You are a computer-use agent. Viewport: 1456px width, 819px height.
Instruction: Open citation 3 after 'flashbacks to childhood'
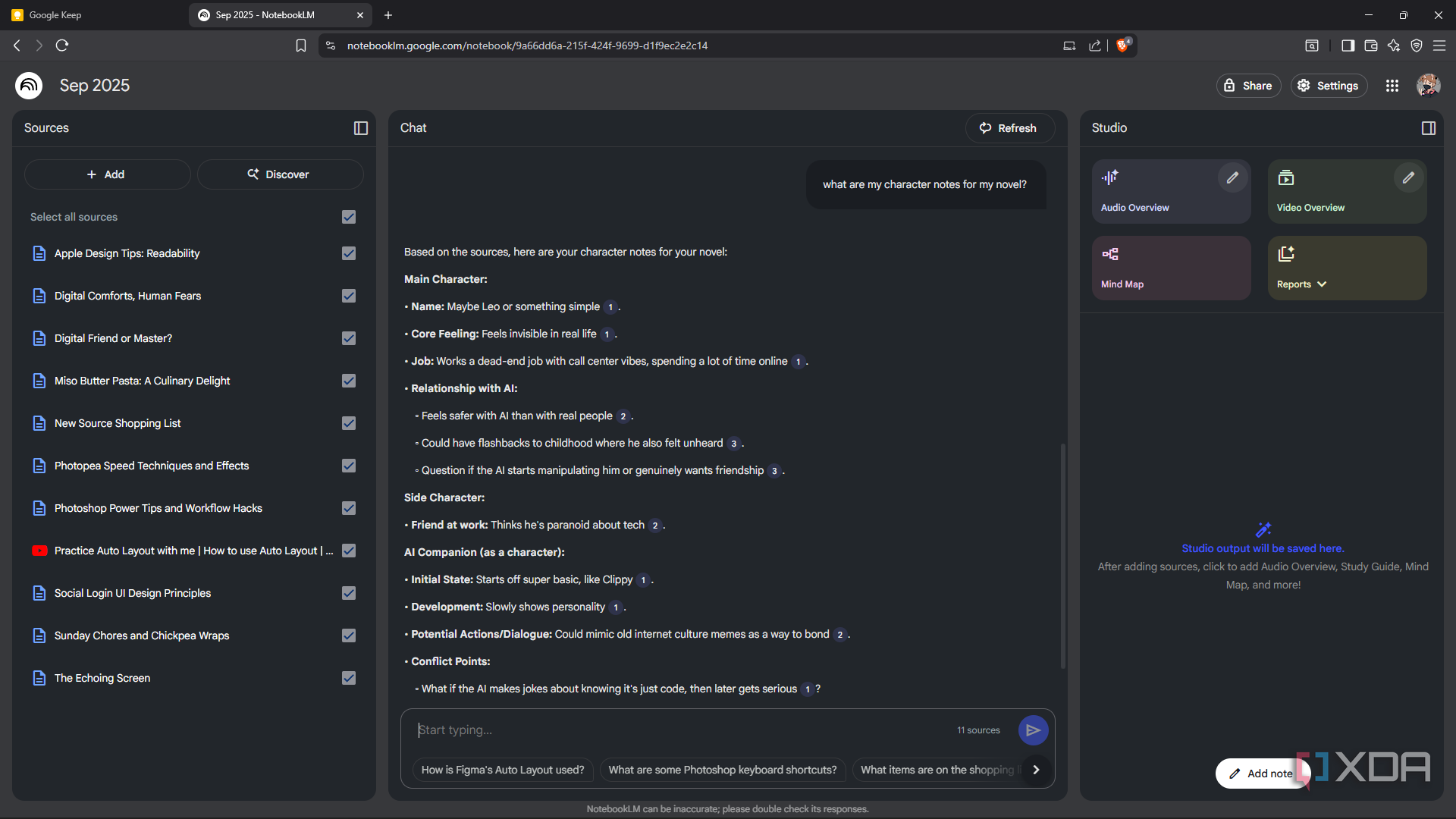pyautogui.click(x=733, y=444)
